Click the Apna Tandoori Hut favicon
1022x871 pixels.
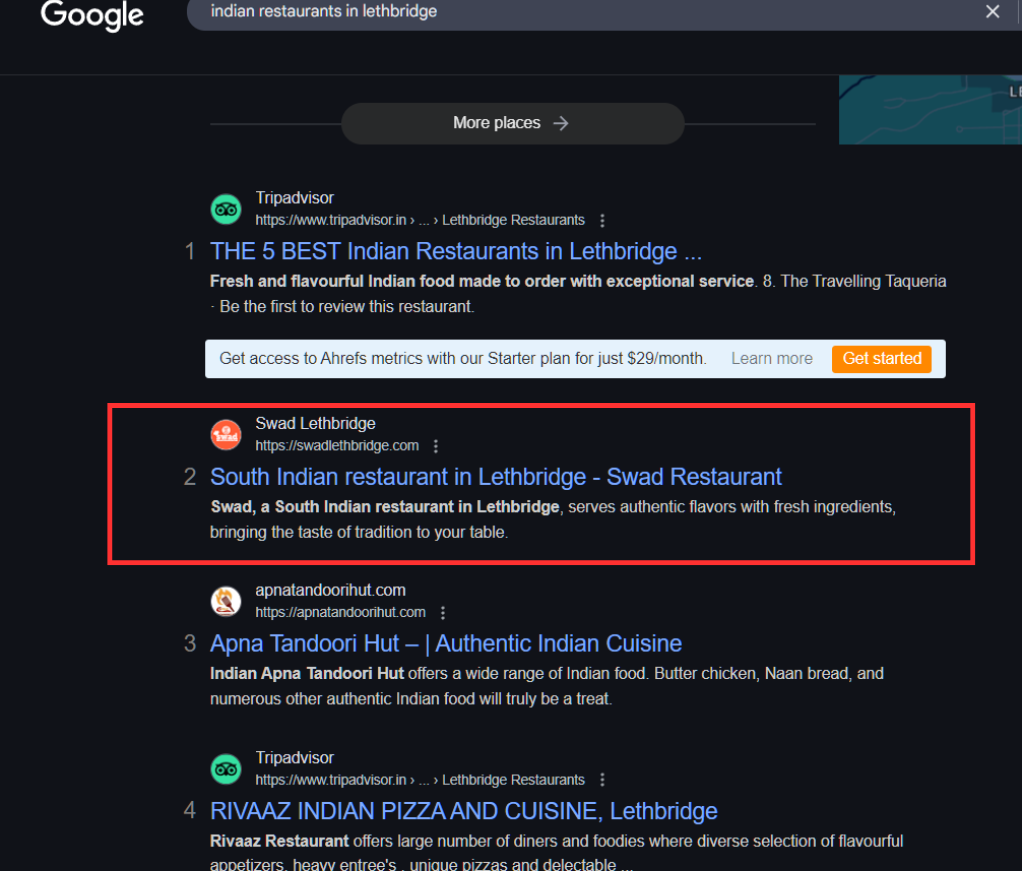(226, 601)
